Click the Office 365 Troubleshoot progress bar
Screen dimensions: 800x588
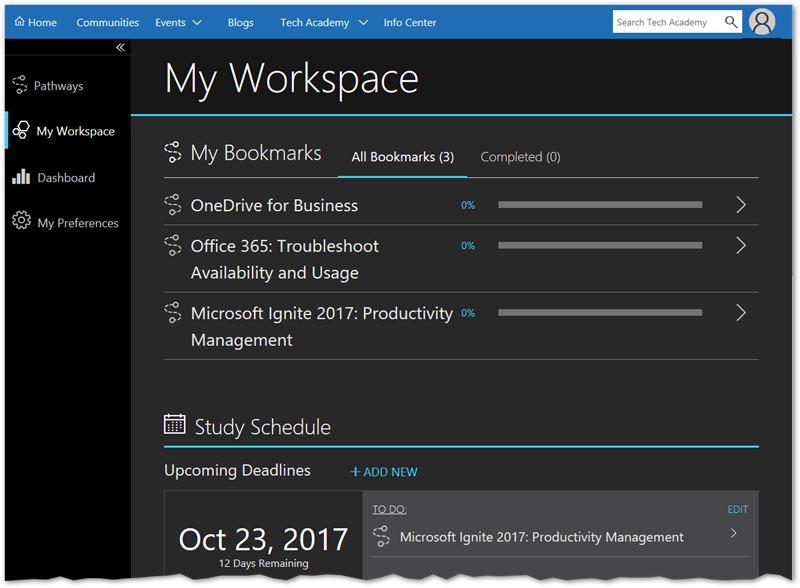click(600, 246)
